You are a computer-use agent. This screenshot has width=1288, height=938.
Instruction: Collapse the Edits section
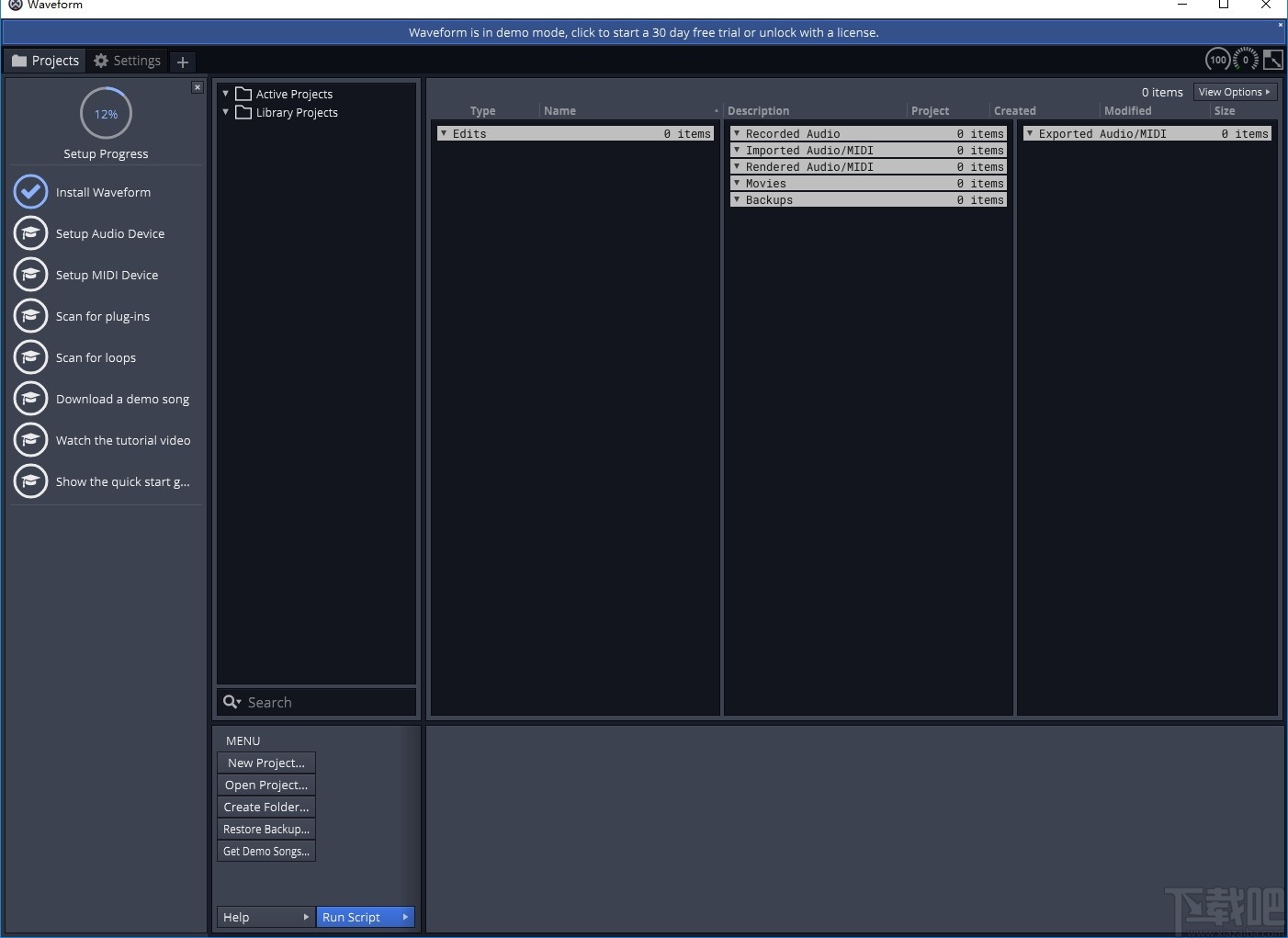pyautogui.click(x=444, y=133)
